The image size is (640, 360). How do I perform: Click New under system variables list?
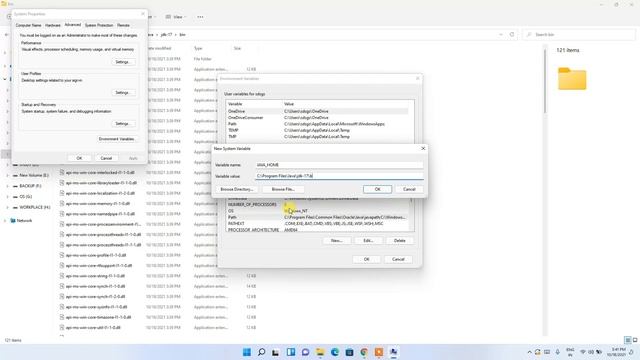click(336, 241)
